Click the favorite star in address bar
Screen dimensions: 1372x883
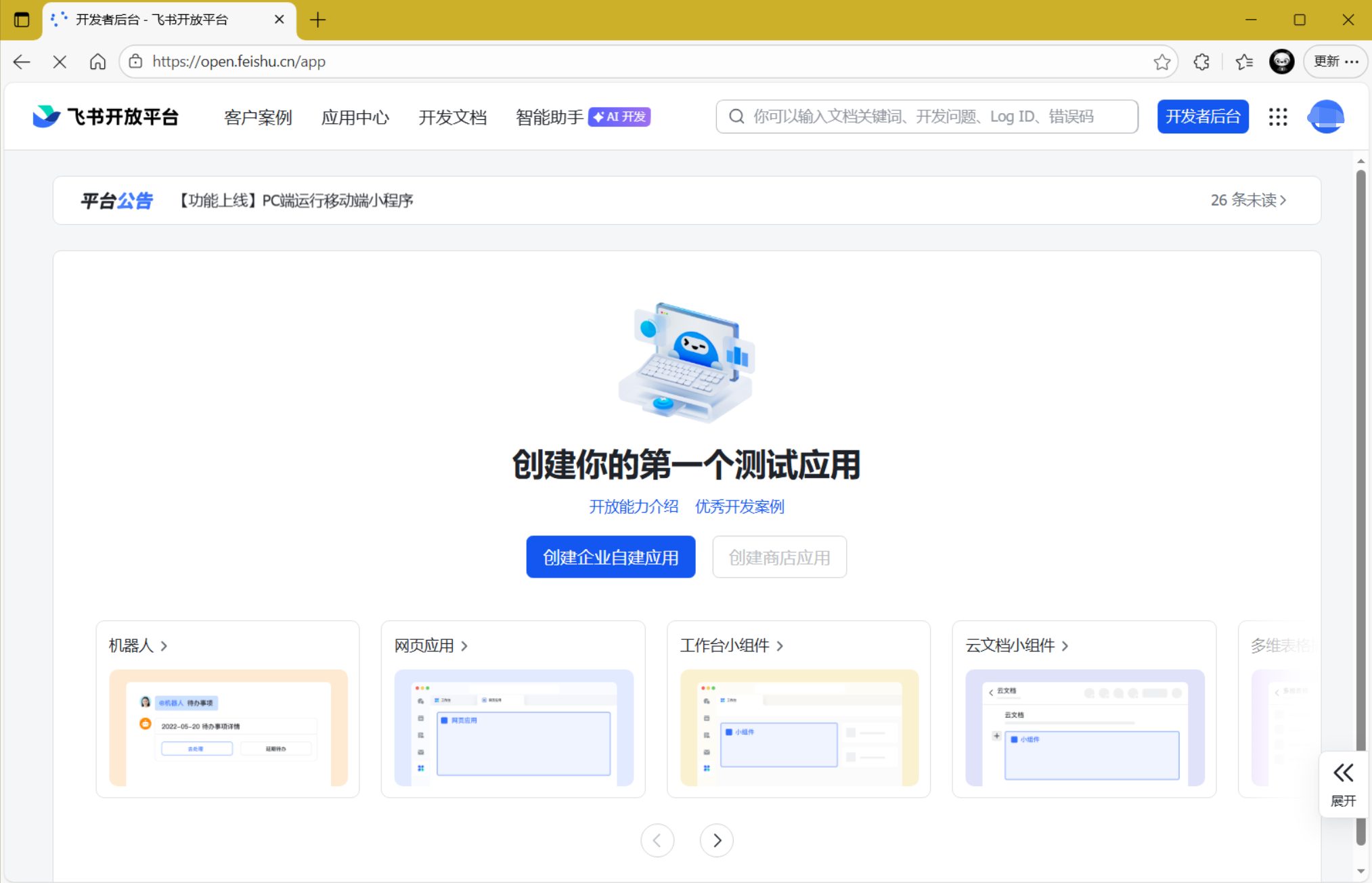click(1161, 62)
